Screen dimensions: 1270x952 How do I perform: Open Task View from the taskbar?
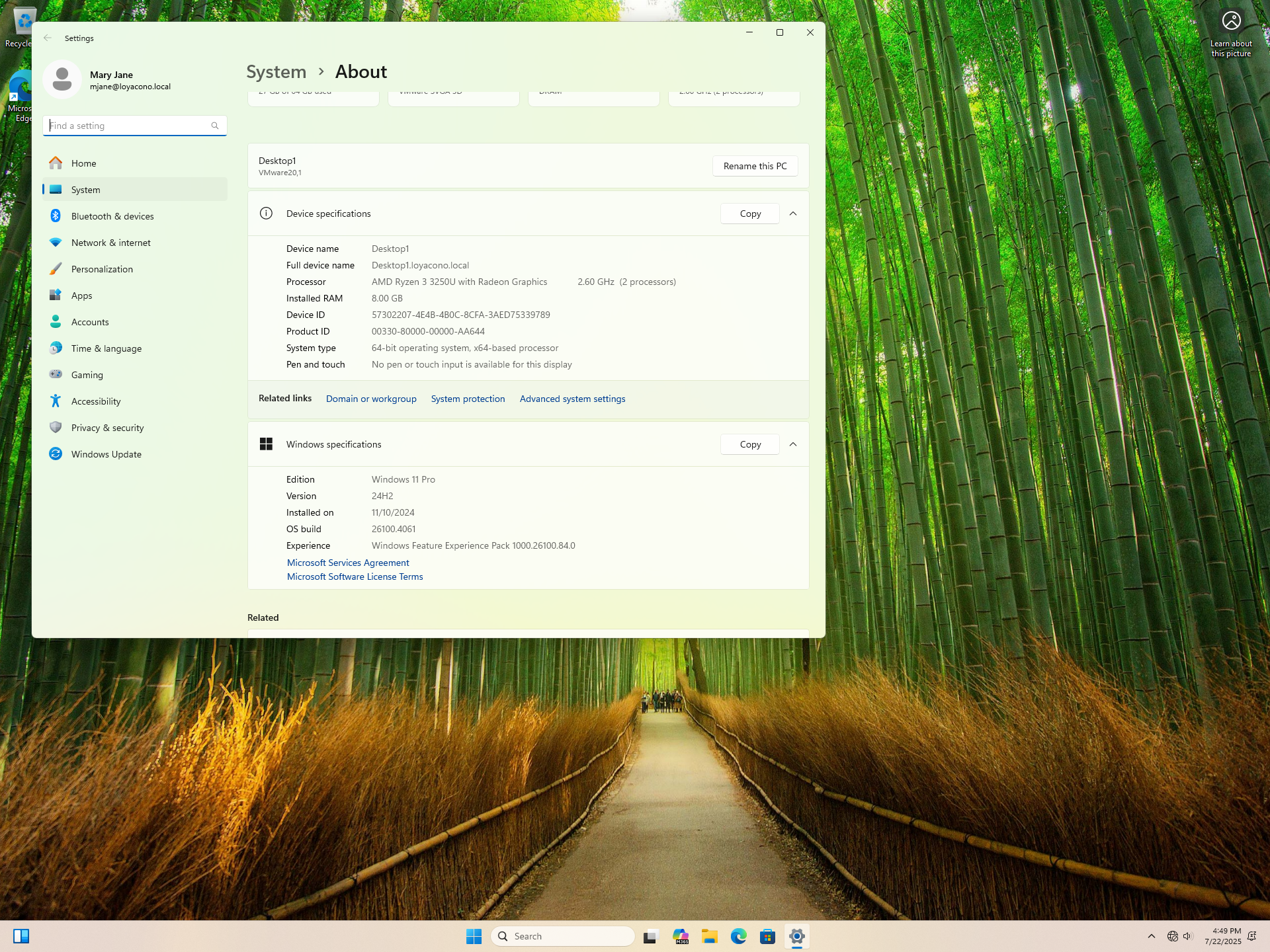650,936
